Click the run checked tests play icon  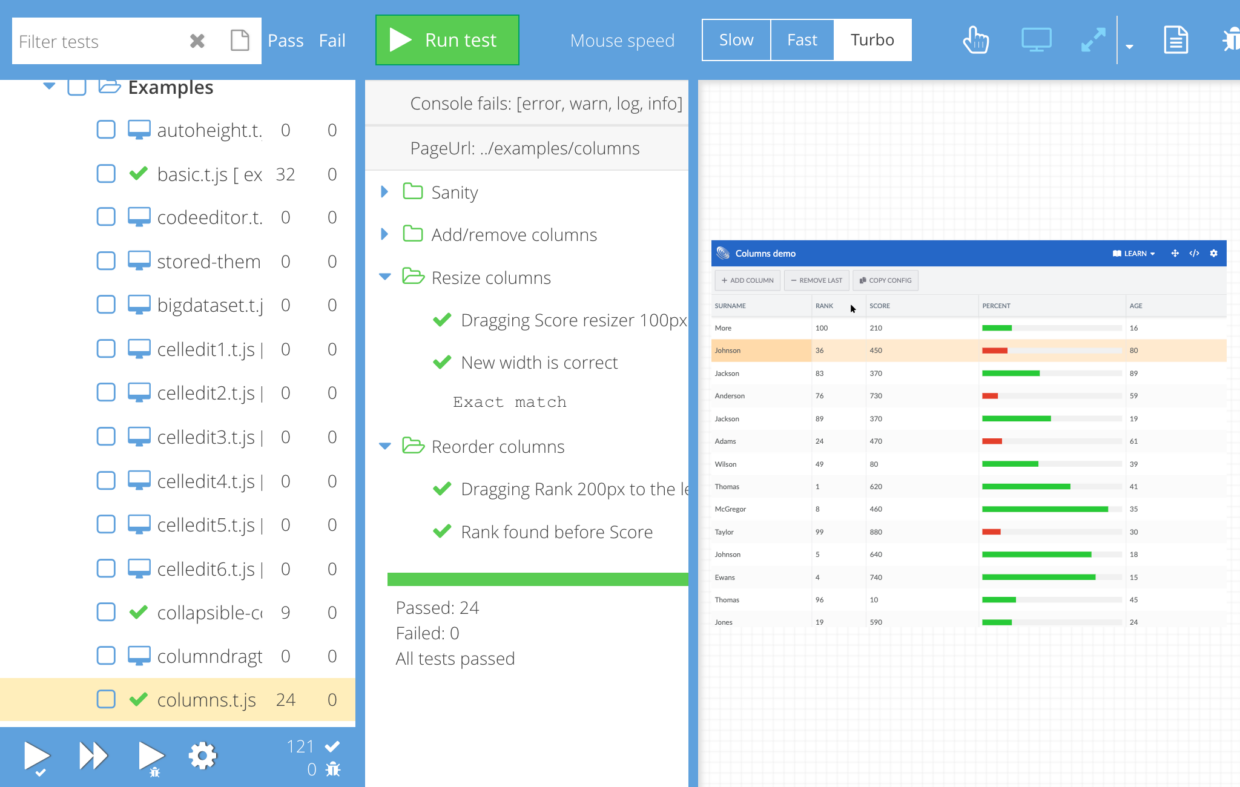(x=36, y=757)
